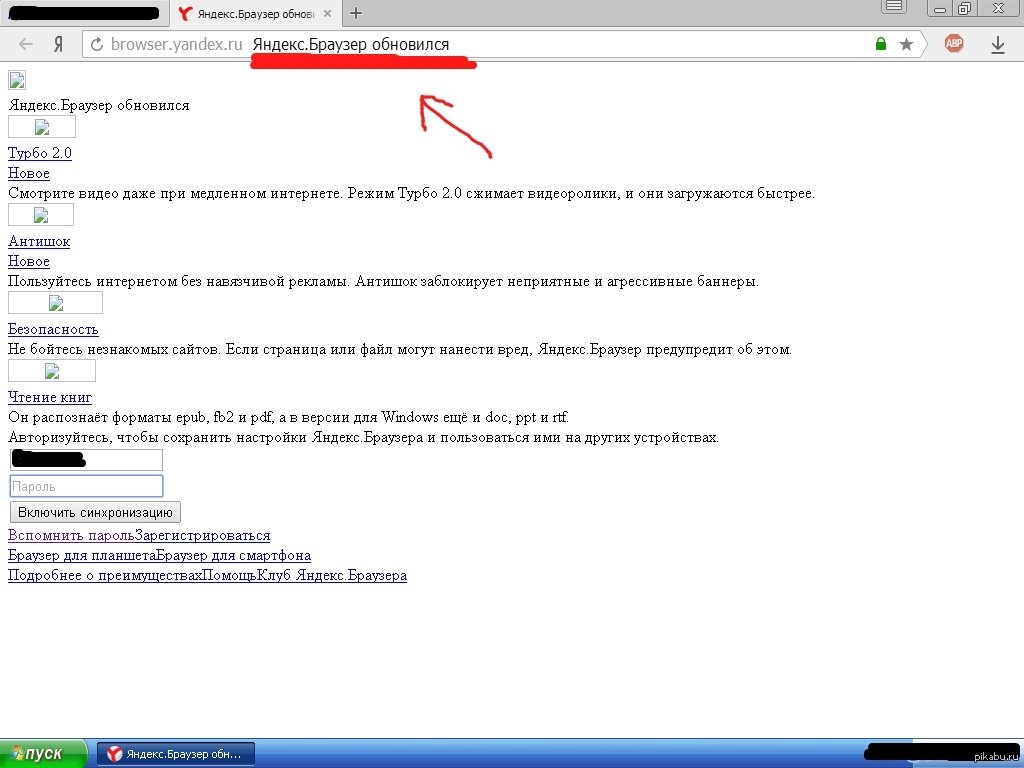1024x768 pixels.
Task: Focus the Пароль password field
Action: coord(86,486)
